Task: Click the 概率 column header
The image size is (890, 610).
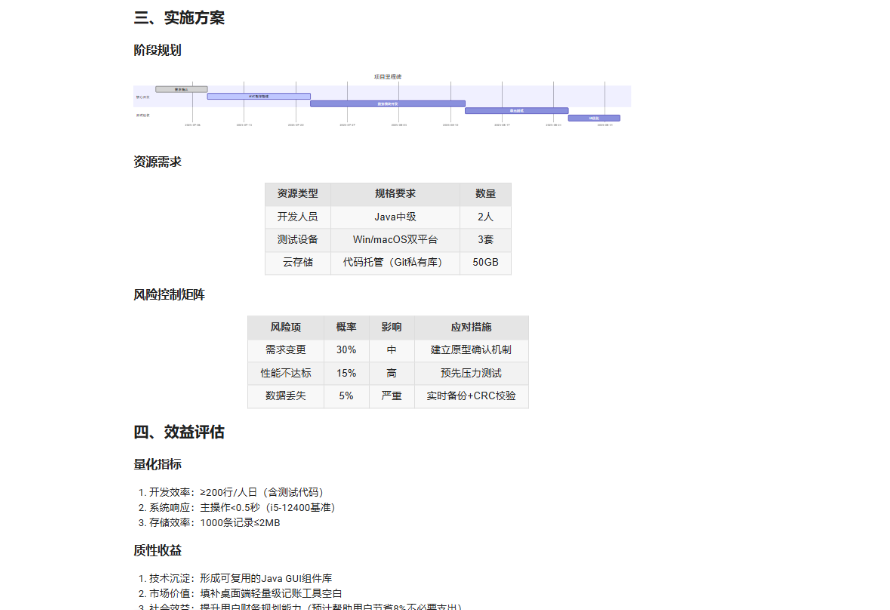Action: click(x=346, y=327)
